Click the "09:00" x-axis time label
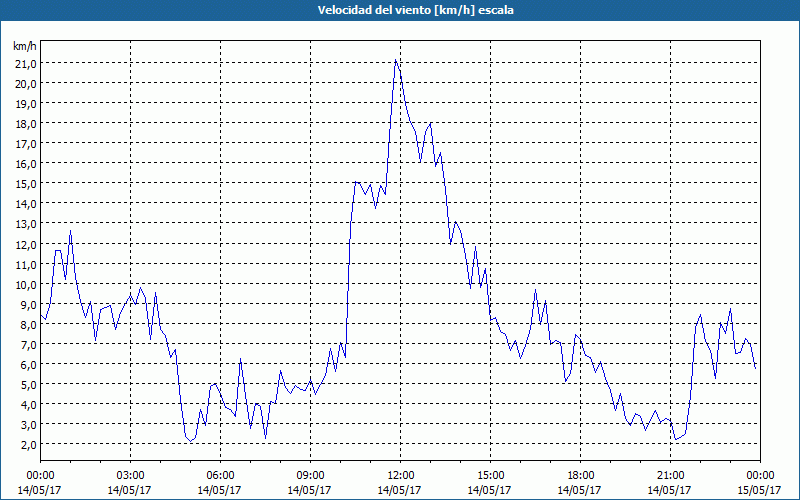800x500 pixels. click(x=310, y=476)
